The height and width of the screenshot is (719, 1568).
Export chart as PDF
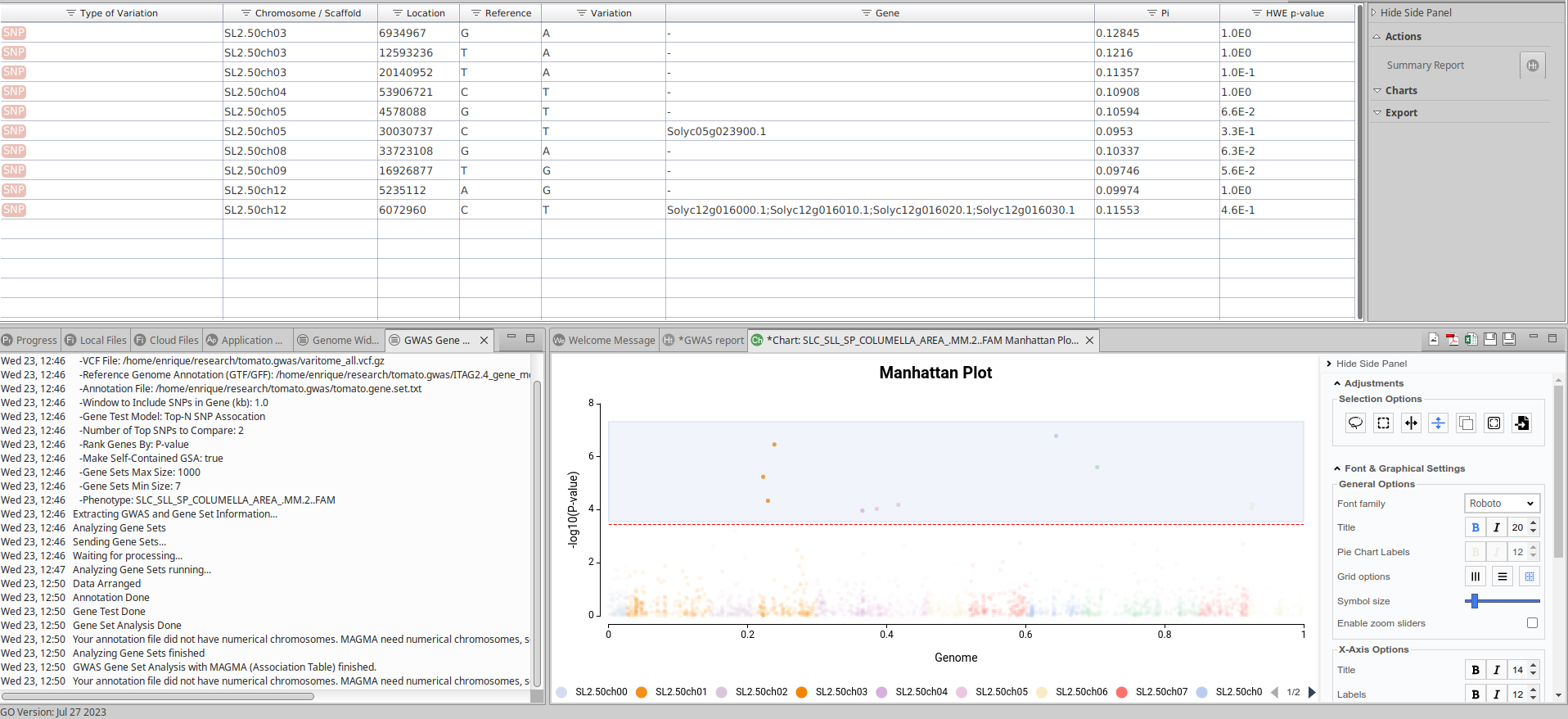1452,339
